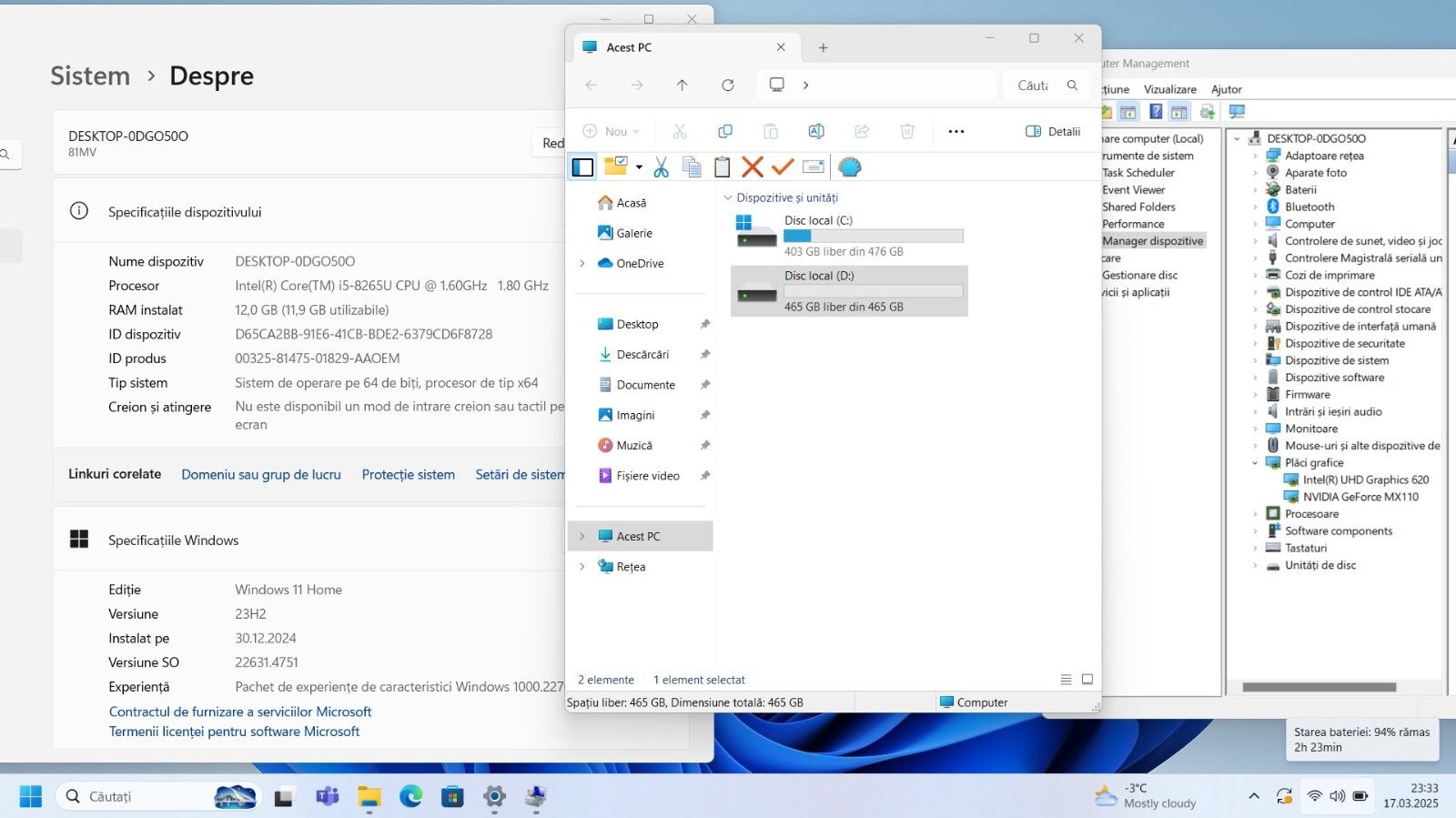Click Disc local (C:) storage usage bar

(873, 236)
